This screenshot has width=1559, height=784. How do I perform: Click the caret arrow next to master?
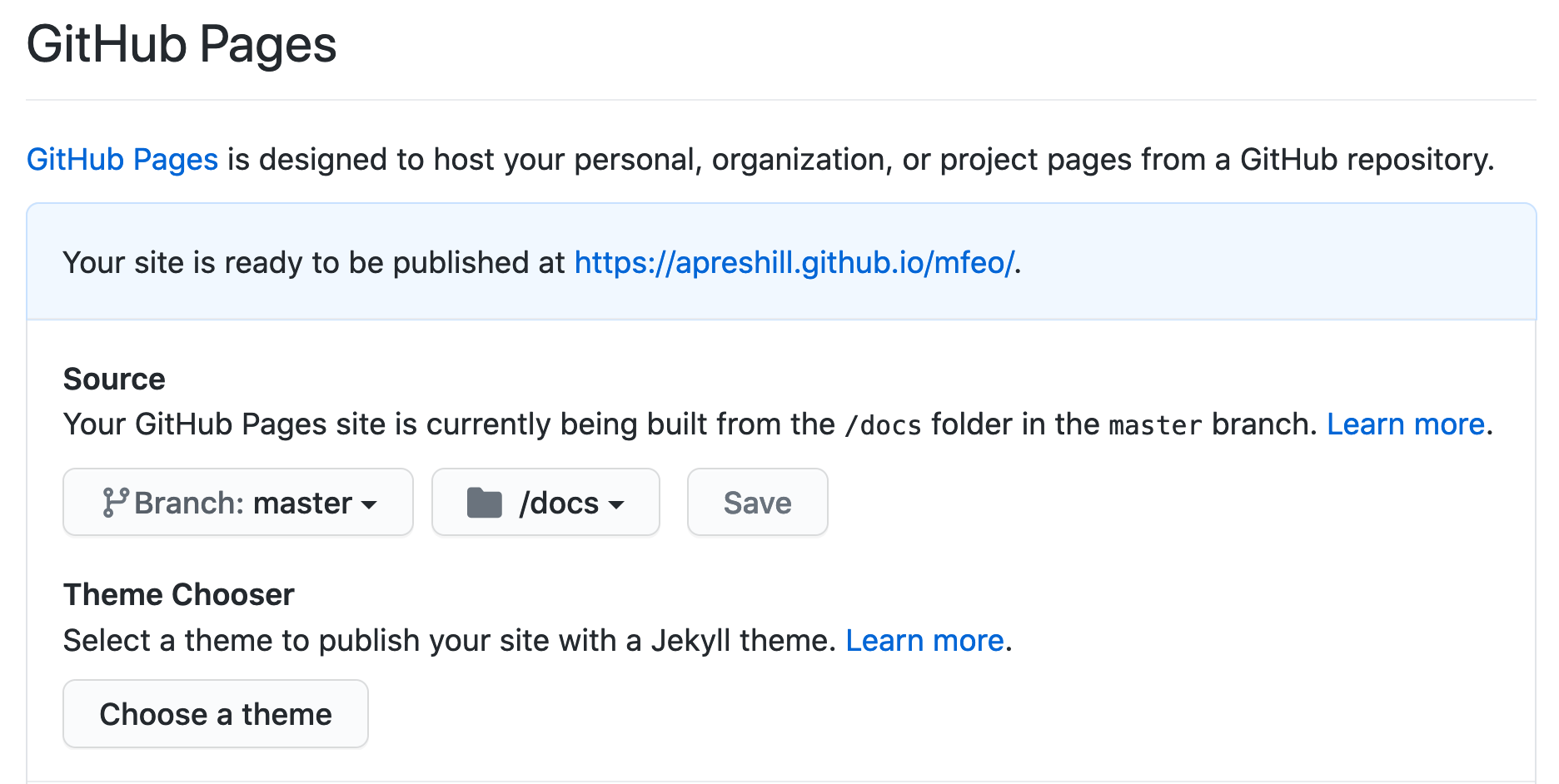click(369, 504)
